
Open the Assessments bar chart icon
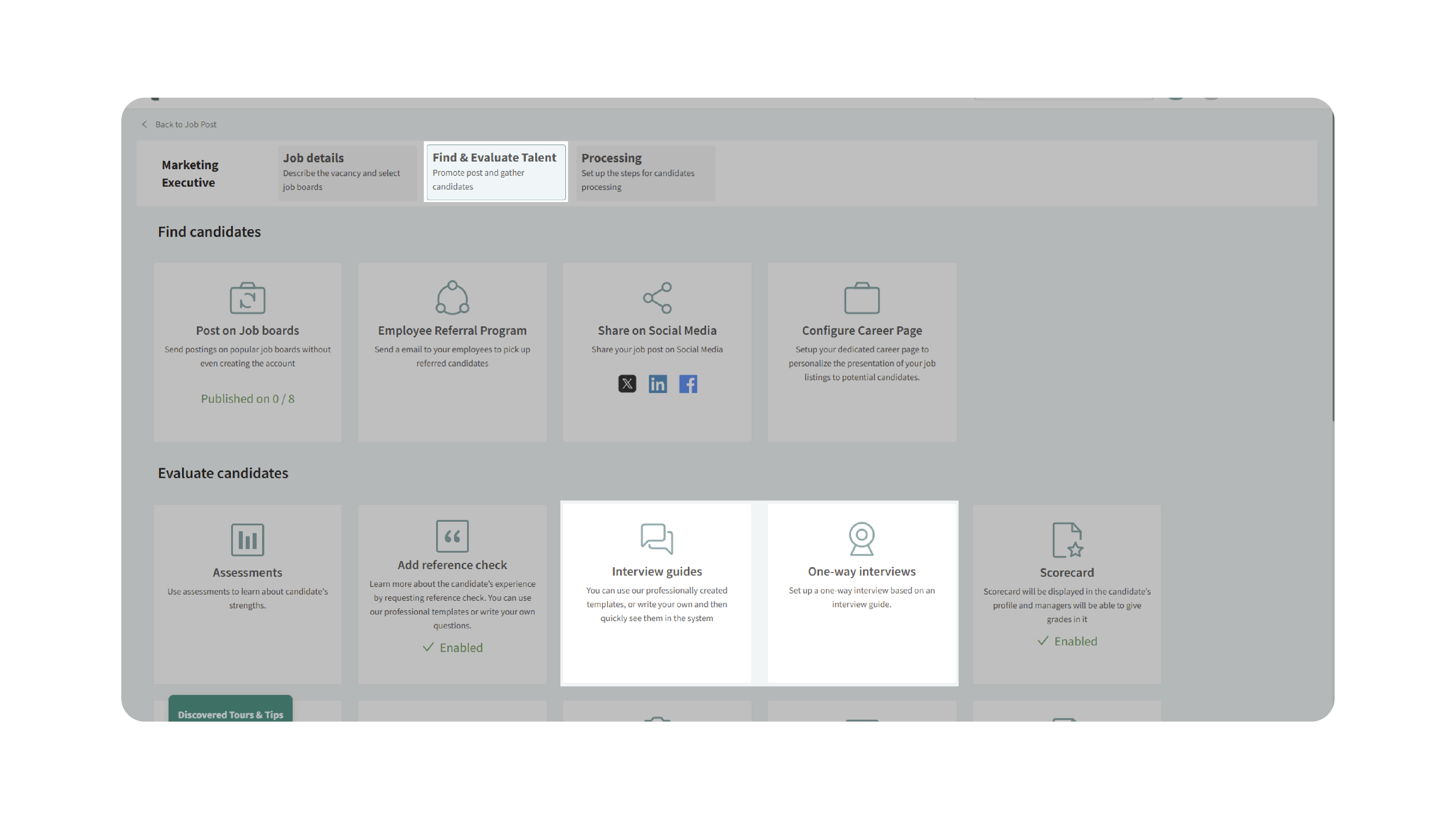click(247, 540)
